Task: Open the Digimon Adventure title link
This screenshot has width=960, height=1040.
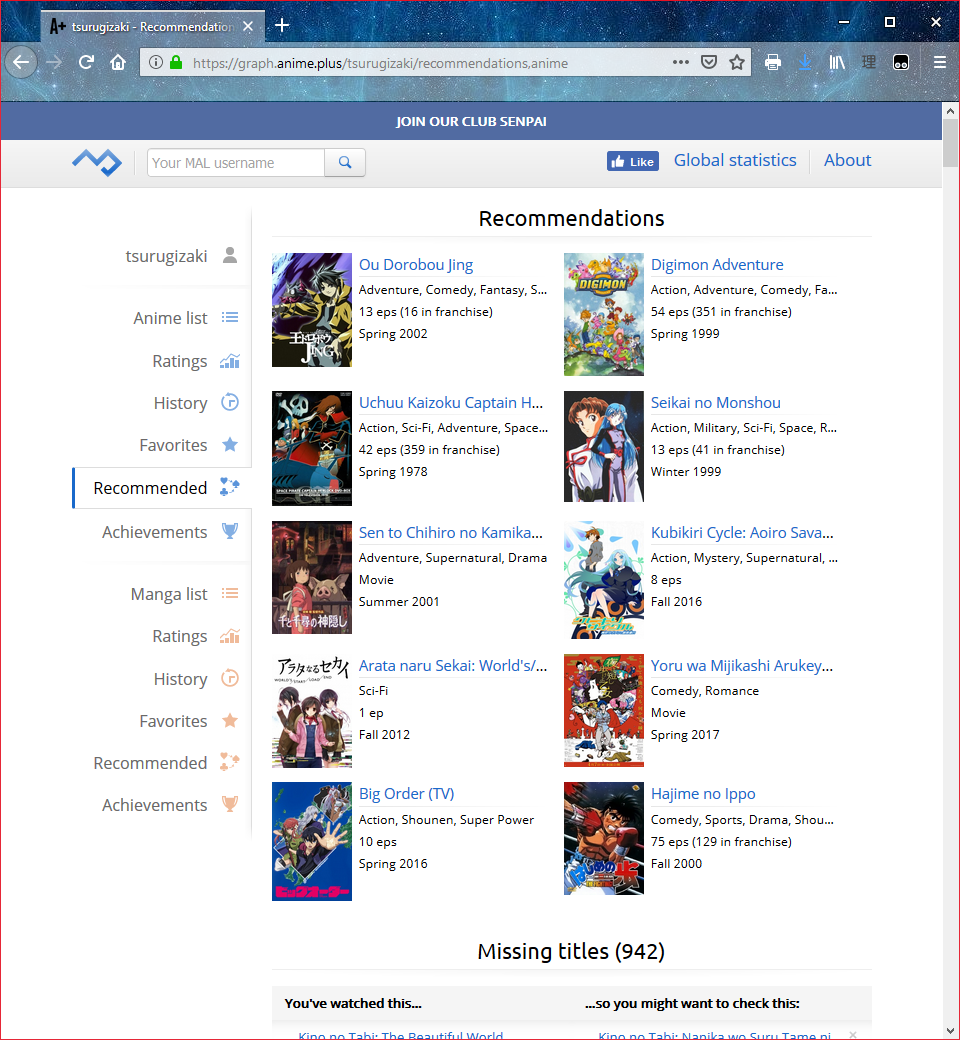Action: [717, 265]
